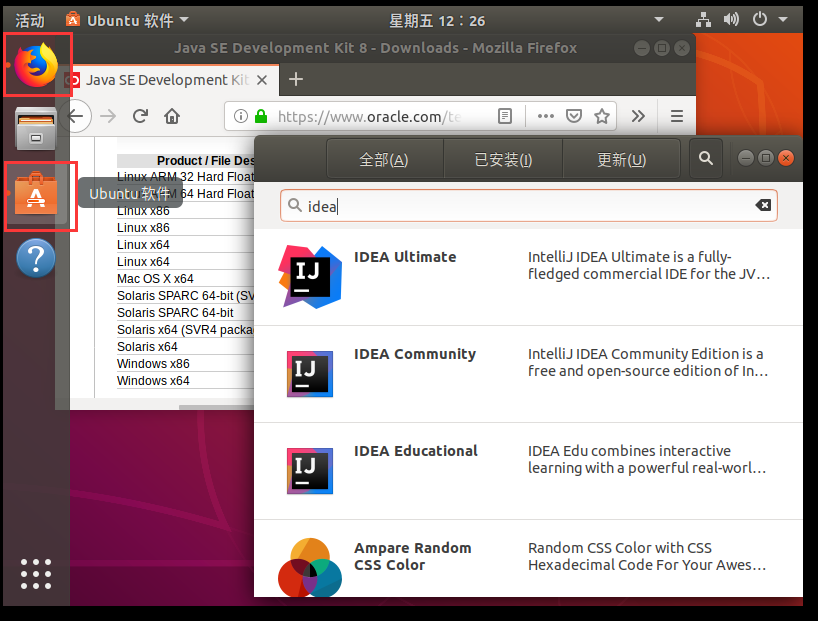Viewport: 818px width, 621px height.
Task: Show all applications grid
Action: (36, 574)
